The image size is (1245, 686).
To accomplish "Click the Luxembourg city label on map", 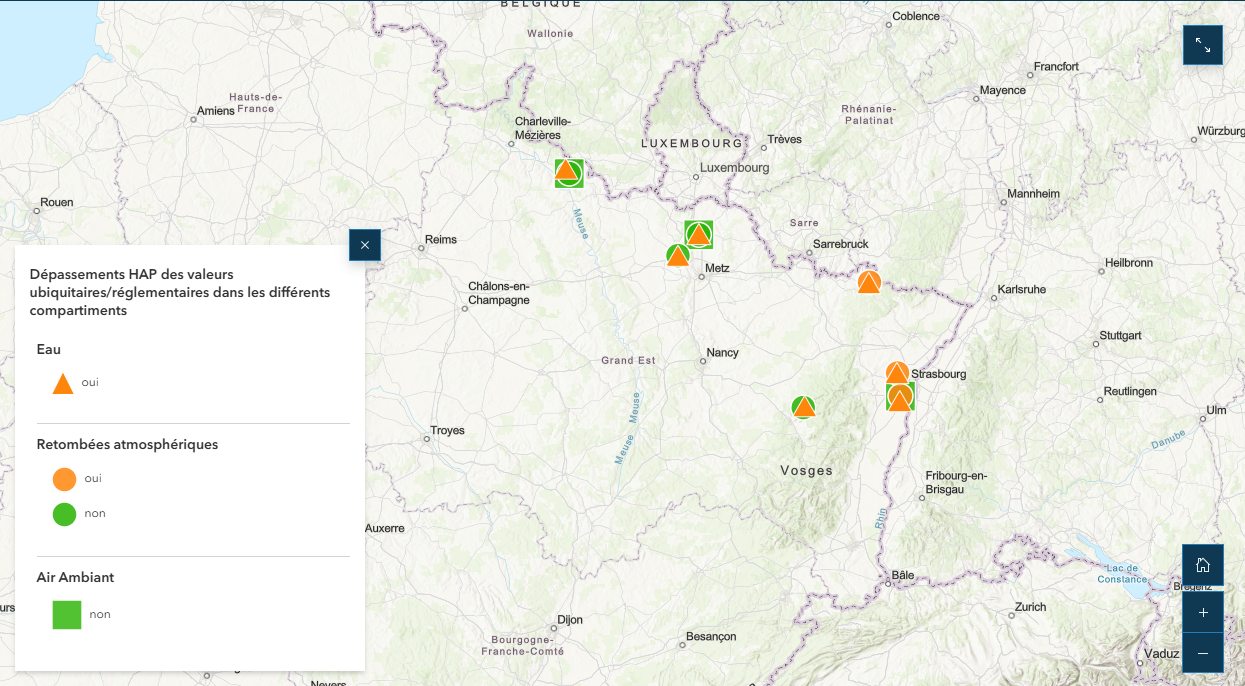I will (734, 167).
